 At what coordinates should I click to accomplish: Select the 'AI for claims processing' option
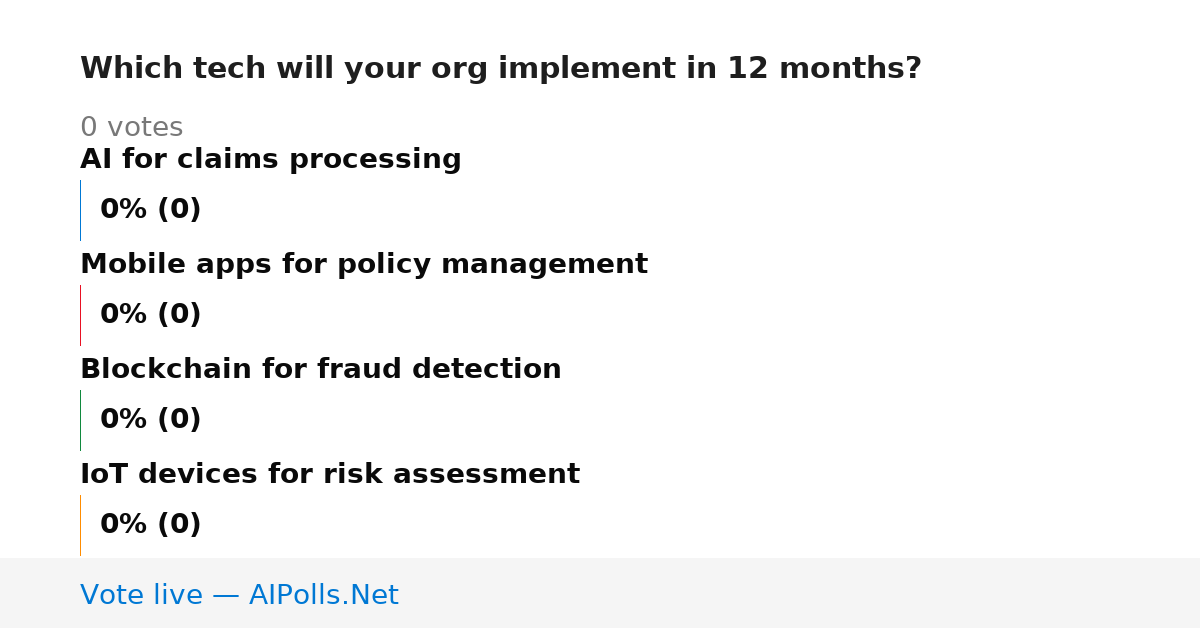271,160
